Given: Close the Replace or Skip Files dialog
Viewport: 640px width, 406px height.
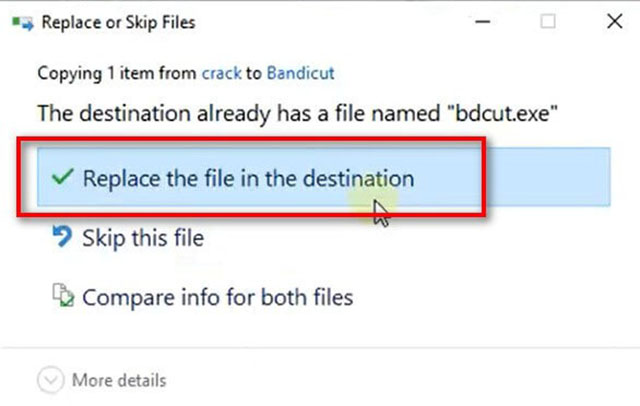Looking at the screenshot, I should tap(614, 22).
